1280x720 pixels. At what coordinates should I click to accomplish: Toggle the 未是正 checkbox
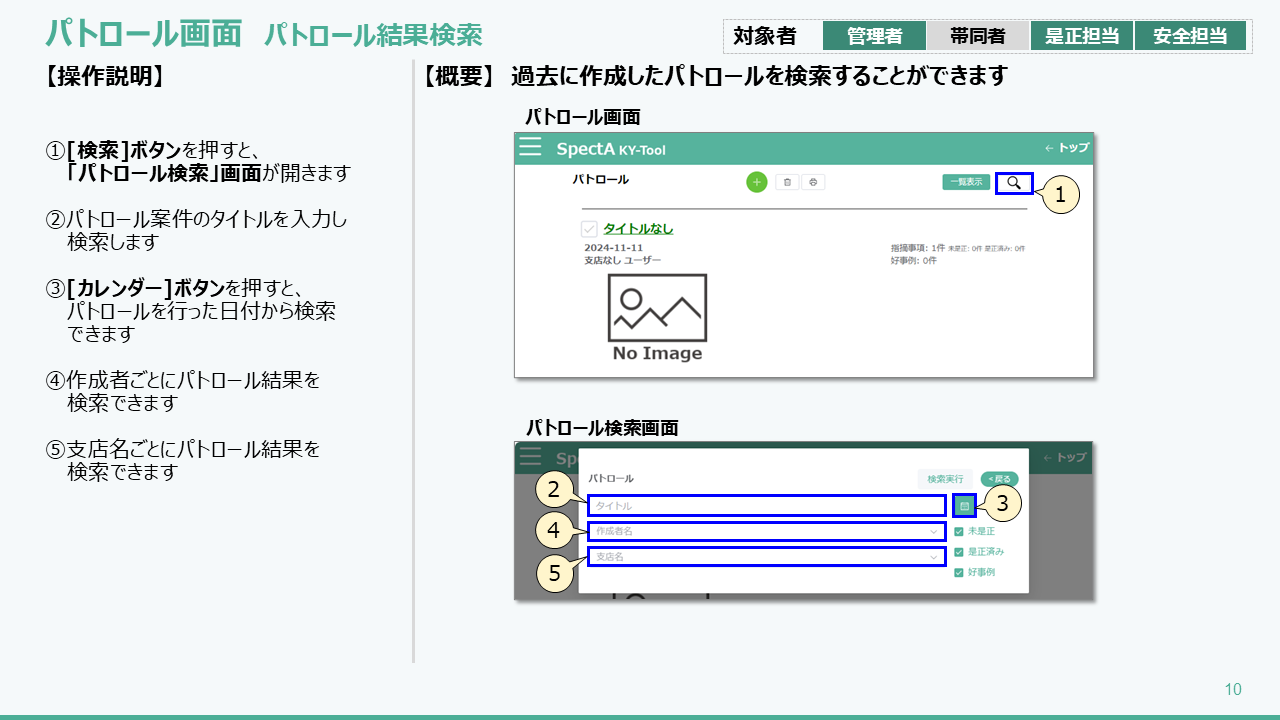point(959,532)
